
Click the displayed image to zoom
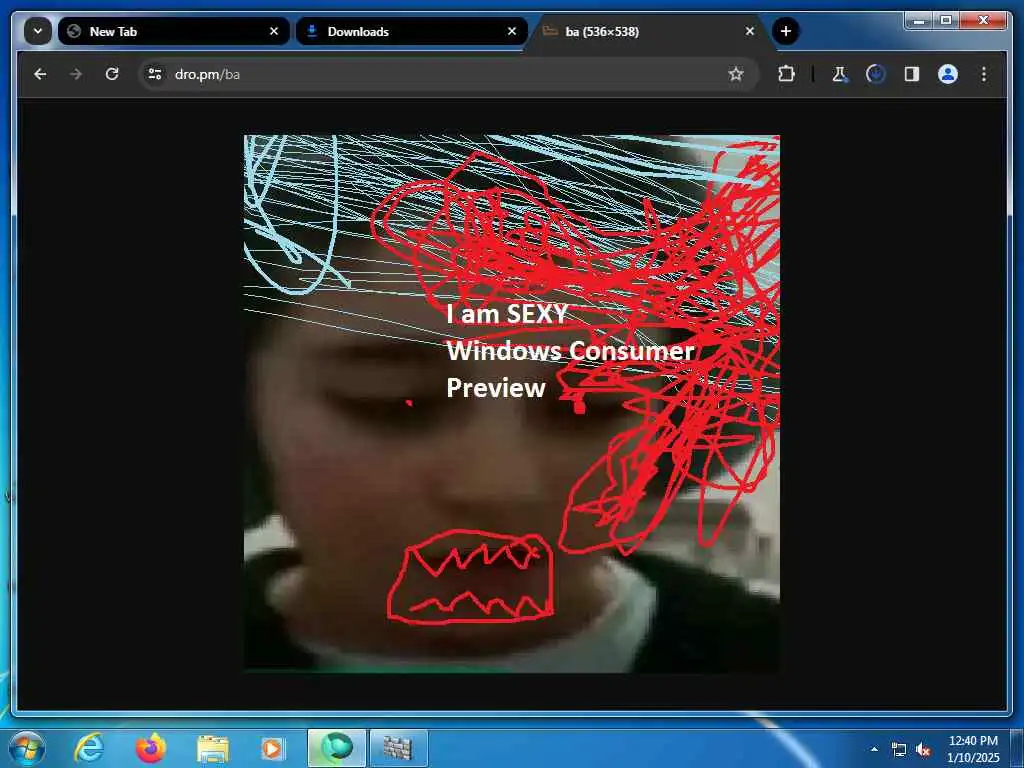tap(512, 404)
